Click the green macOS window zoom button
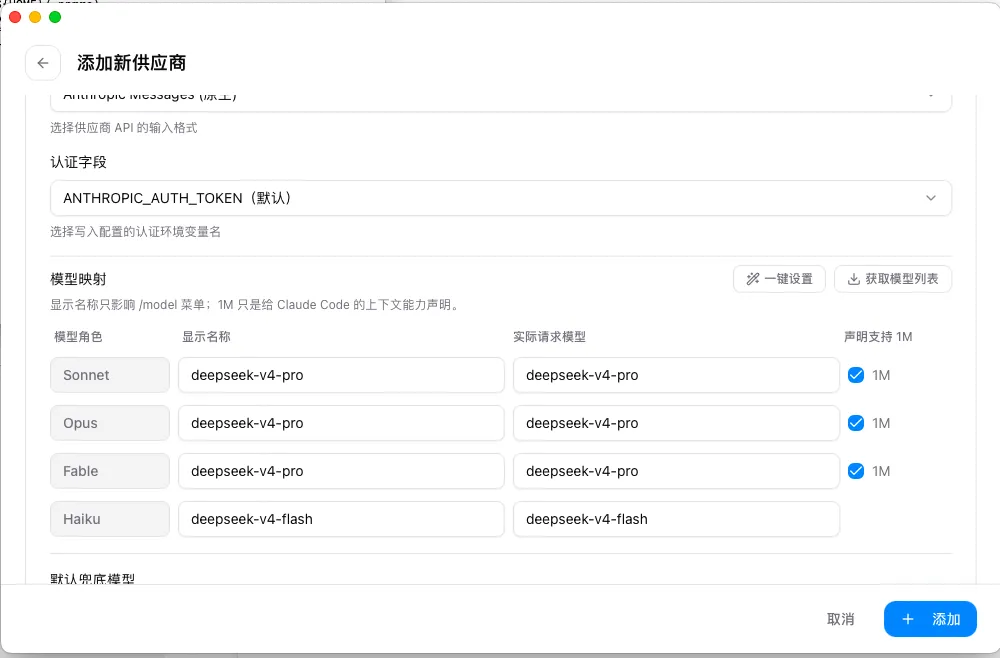This screenshot has height=658, width=1000. pyautogui.click(x=55, y=17)
